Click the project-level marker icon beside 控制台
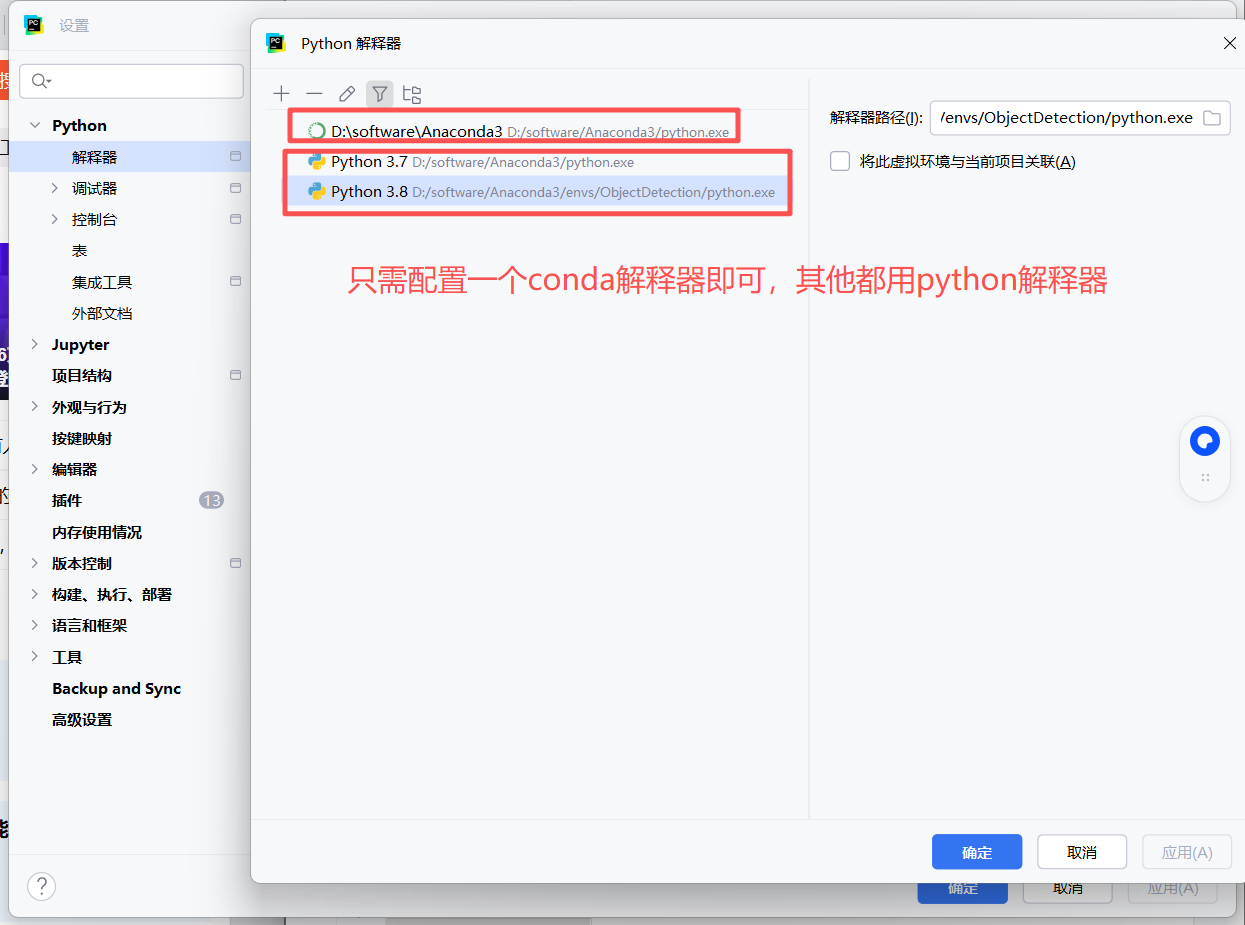 [236, 219]
